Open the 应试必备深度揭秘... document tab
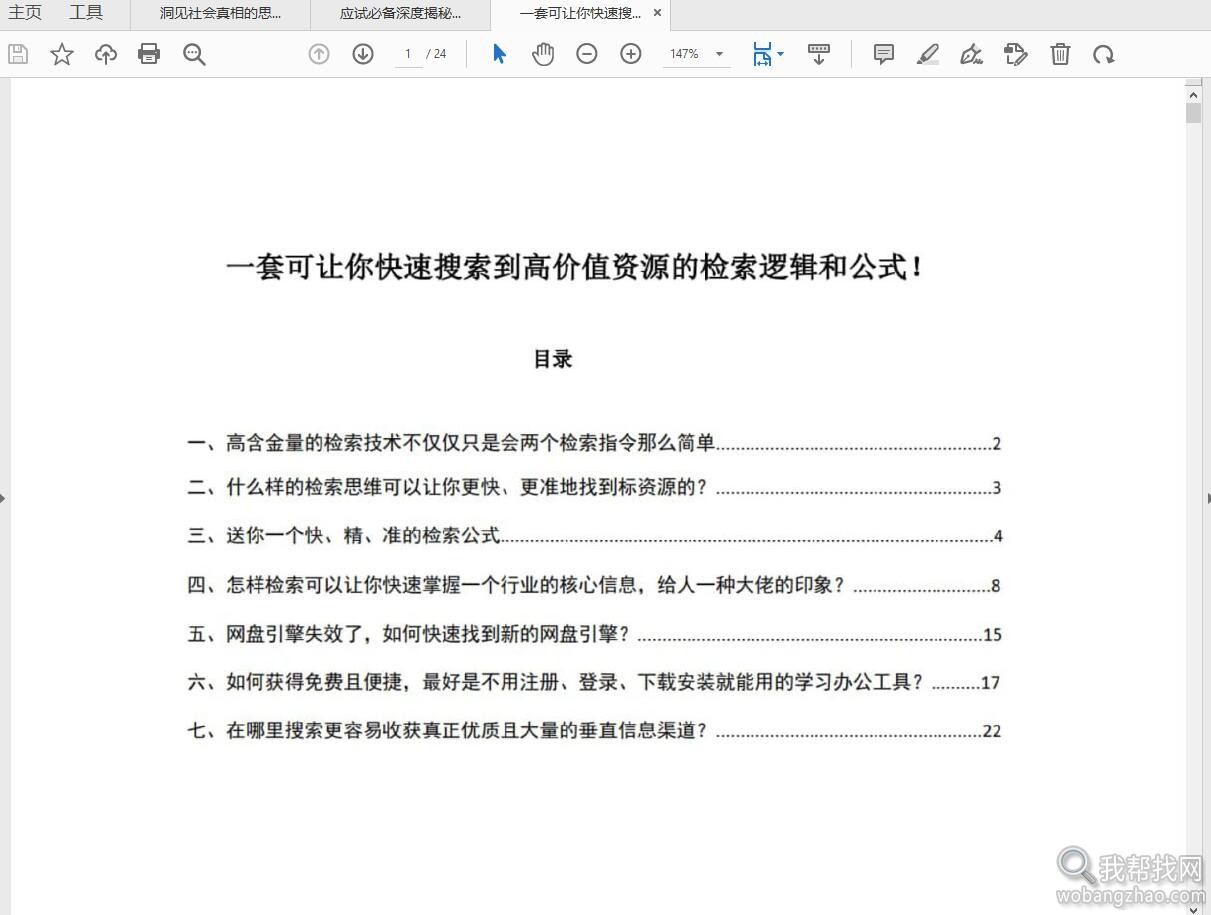This screenshot has width=1211, height=915. tap(400, 14)
